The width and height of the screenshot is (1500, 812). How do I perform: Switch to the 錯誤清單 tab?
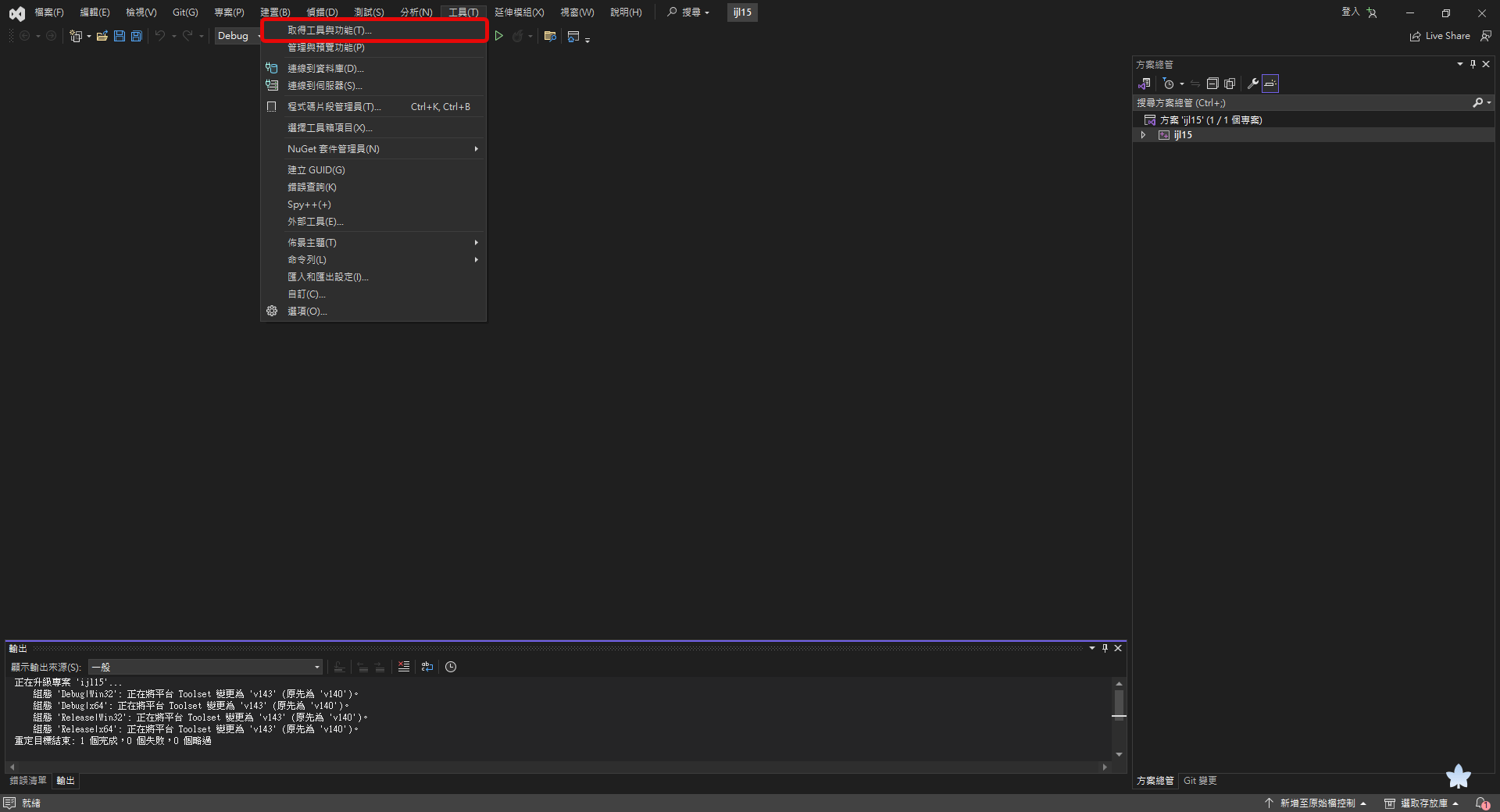28,781
